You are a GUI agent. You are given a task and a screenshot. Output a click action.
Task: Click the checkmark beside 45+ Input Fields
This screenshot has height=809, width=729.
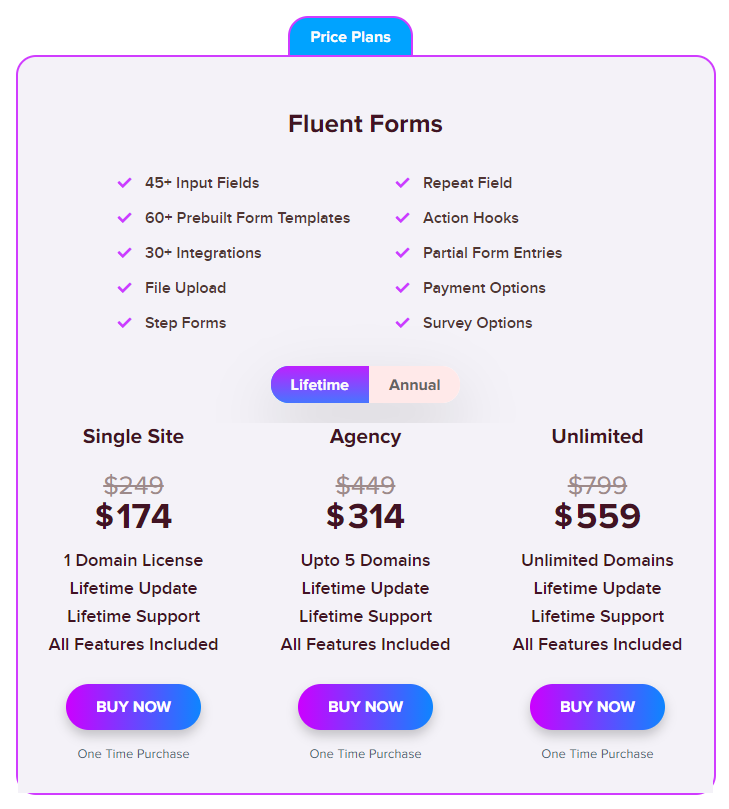[x=124, y=183]
